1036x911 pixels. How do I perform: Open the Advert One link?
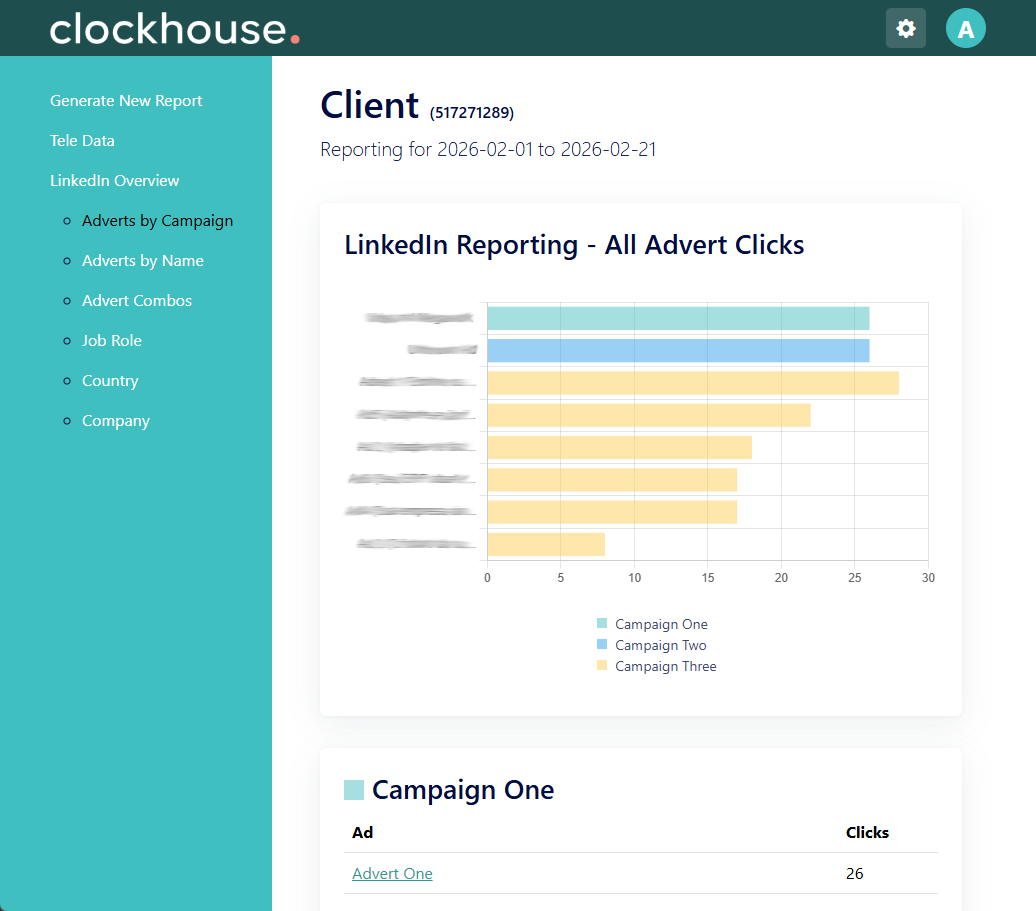pos(392,873)
